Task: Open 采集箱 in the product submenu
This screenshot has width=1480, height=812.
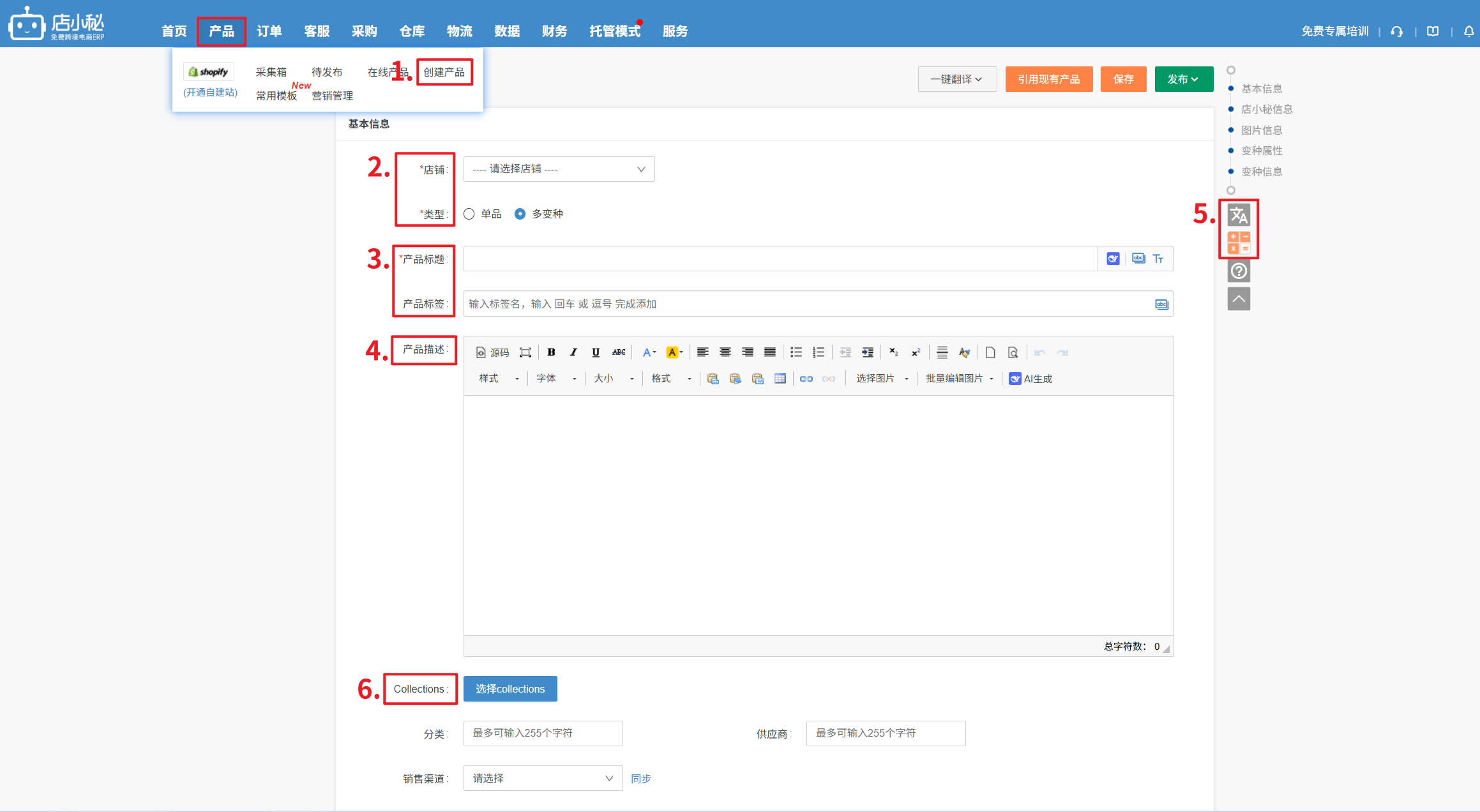Action: click(x=271, y=72)
